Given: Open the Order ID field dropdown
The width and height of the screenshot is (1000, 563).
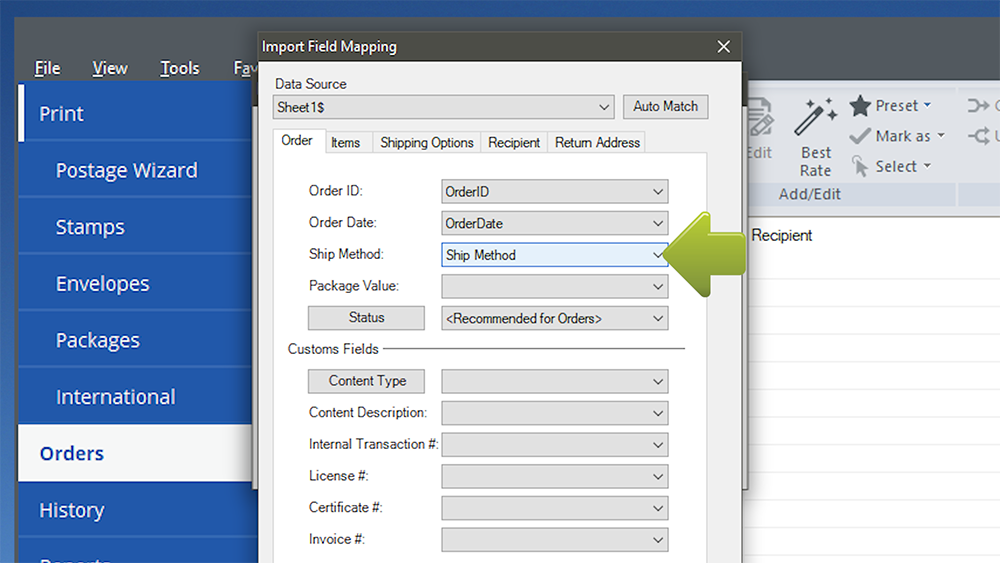Looking at the screenshot, I should [656, 192].
